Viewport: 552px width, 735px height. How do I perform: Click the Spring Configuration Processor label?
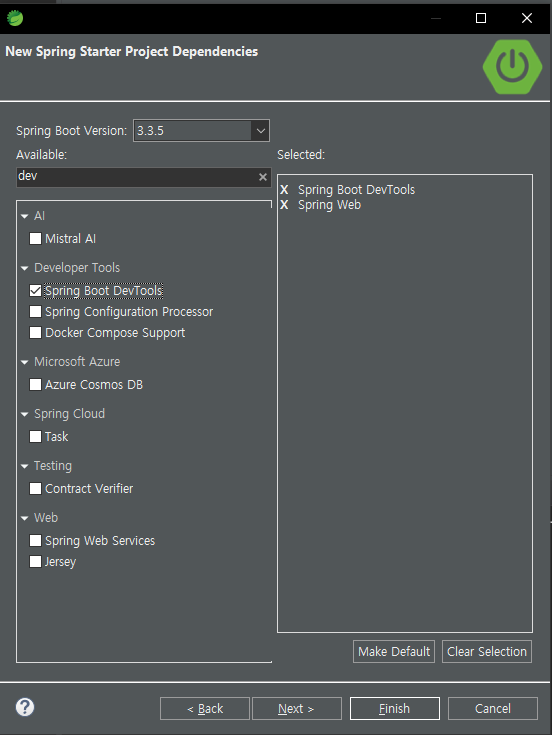click(x=129, y=312)
